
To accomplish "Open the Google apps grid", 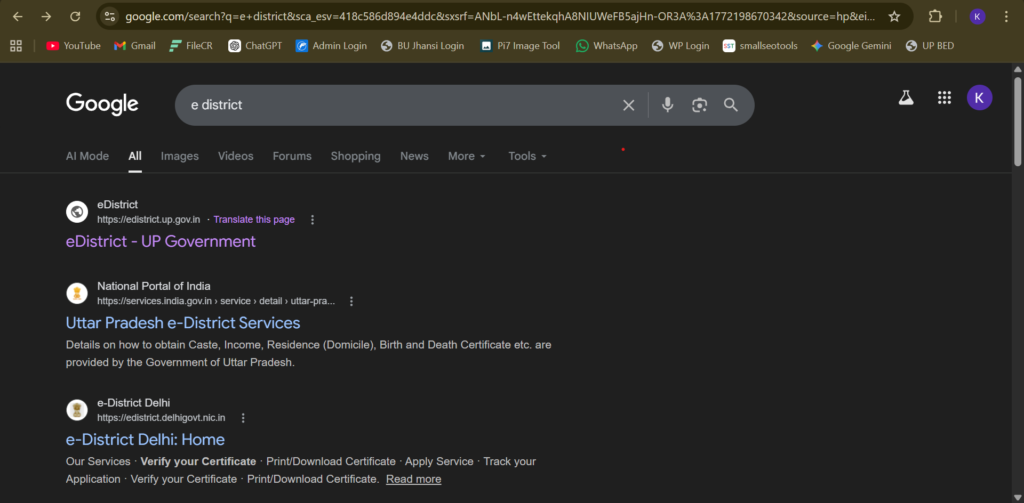I will [x=943, y=98].
